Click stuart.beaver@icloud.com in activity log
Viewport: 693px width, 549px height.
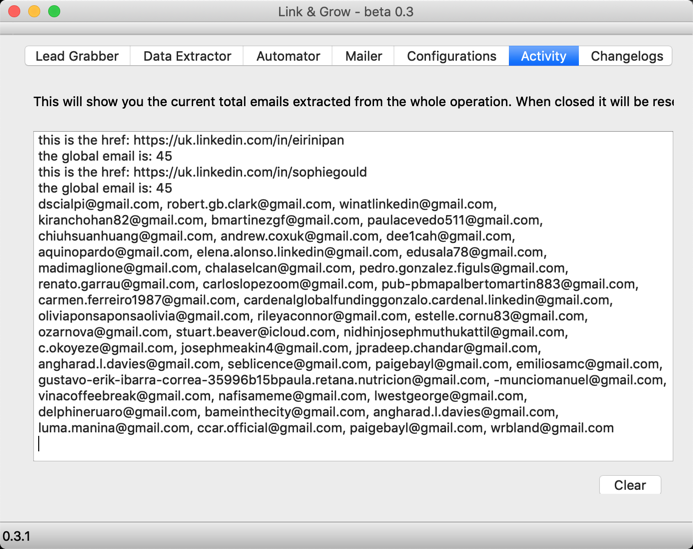[256, 332]
